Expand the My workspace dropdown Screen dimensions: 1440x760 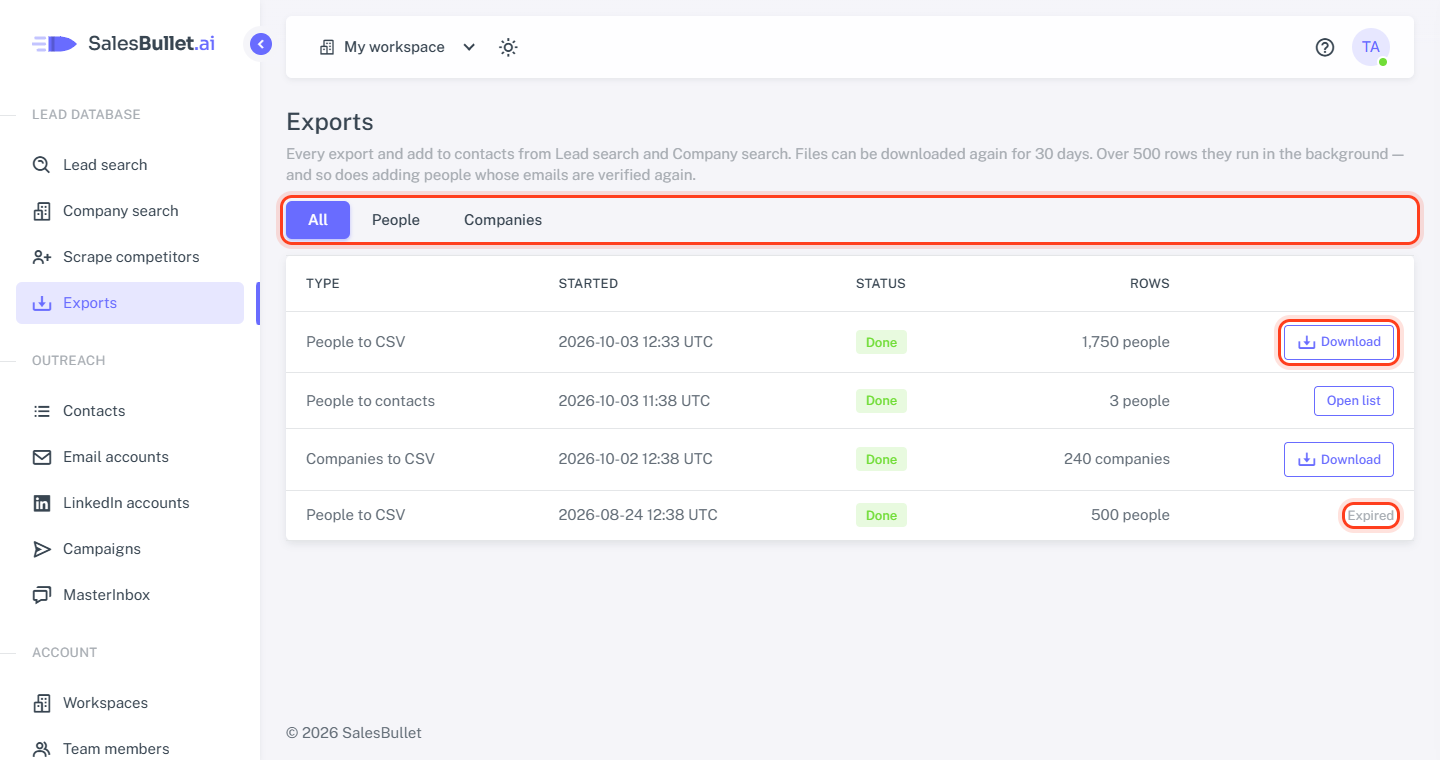point(397,47)
